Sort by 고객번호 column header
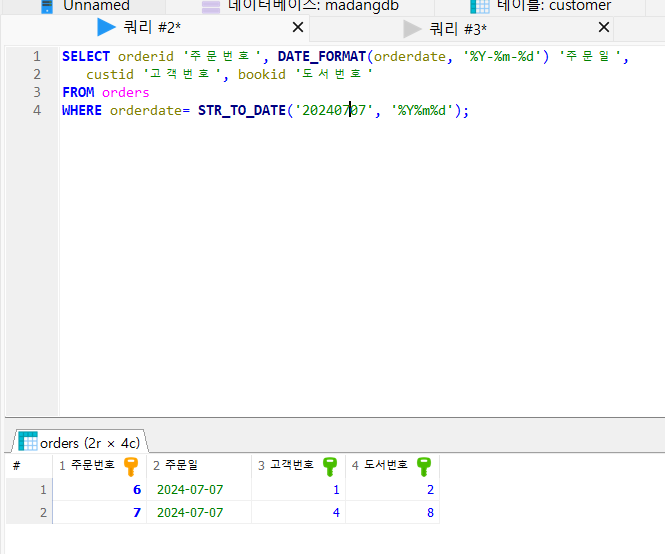Image resolution: width=665 pixels, height=554 pixels. tap(298, 465)
